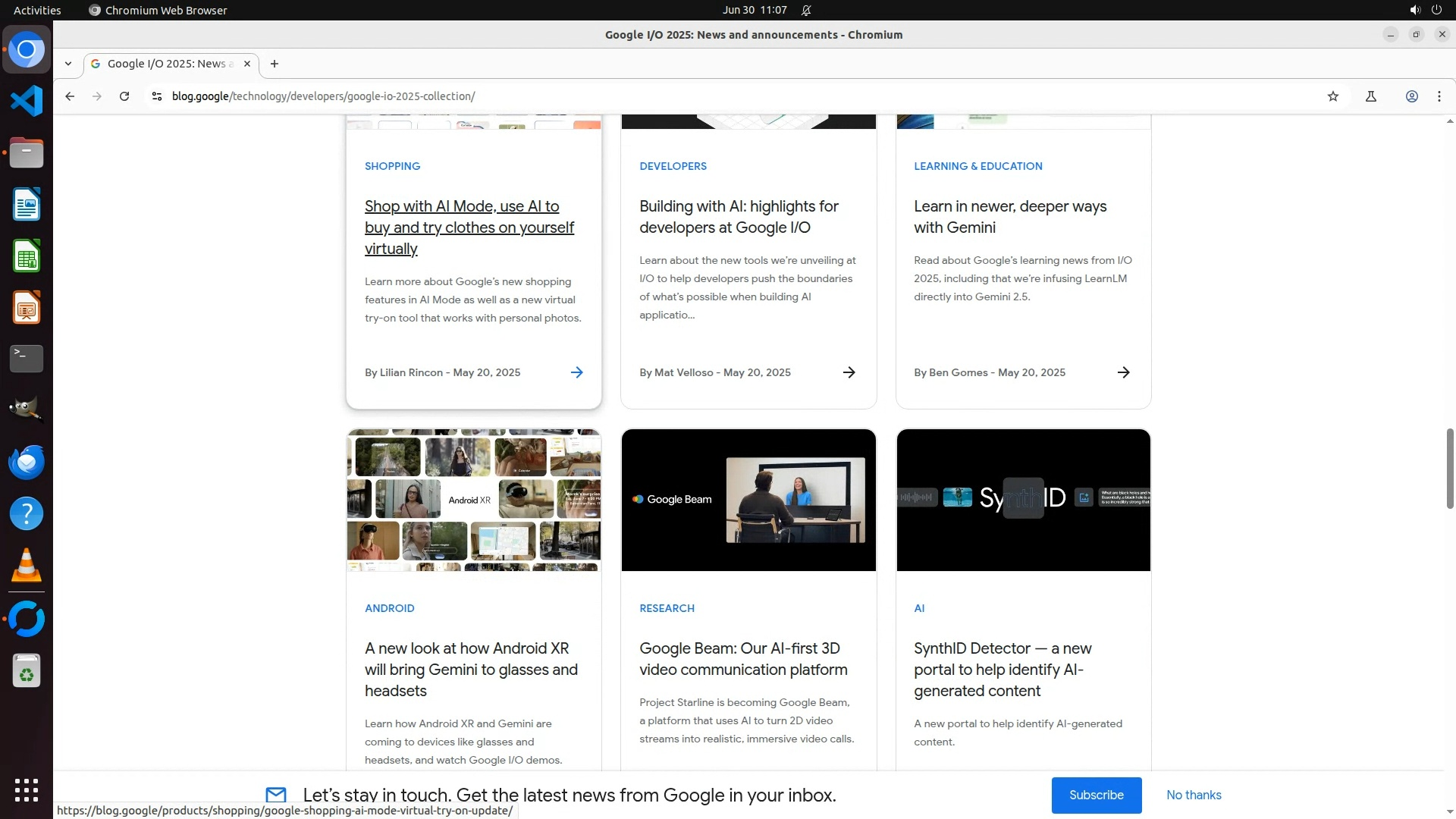Open the profile account icon
This screenshot has width=1456, height=819.
pyautogui.click(x=1411, y=96)
